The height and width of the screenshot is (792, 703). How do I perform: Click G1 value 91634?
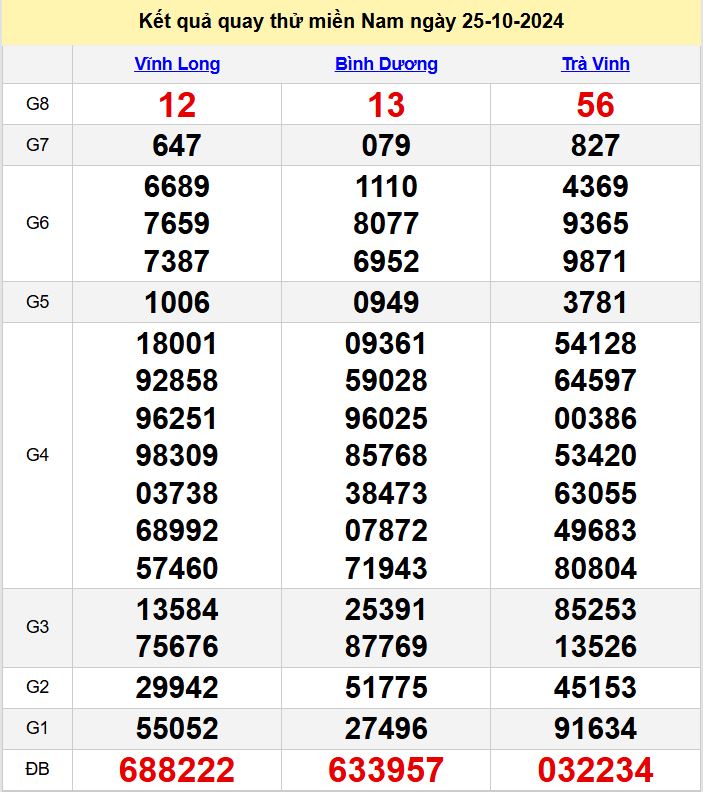pyautogui.click(x=595, y=728)
